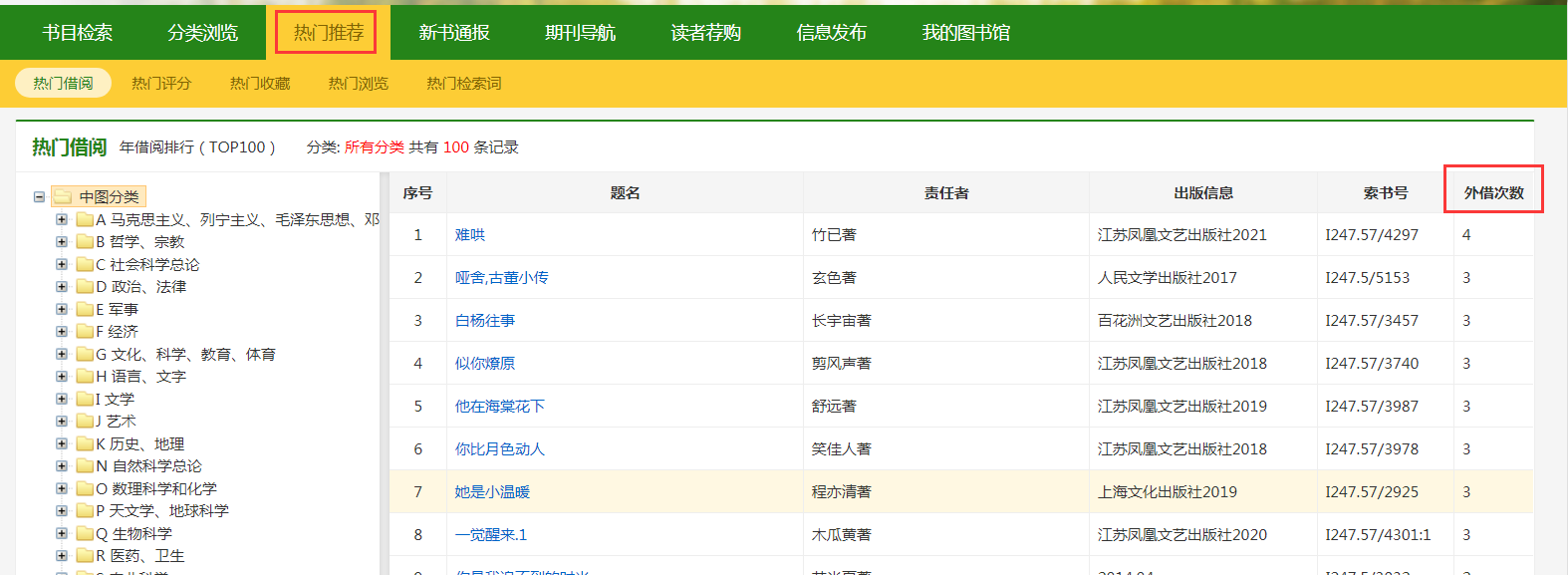Open the 书目检索 menu tab
The image size is (1568, 575).
tap(78, 33)
